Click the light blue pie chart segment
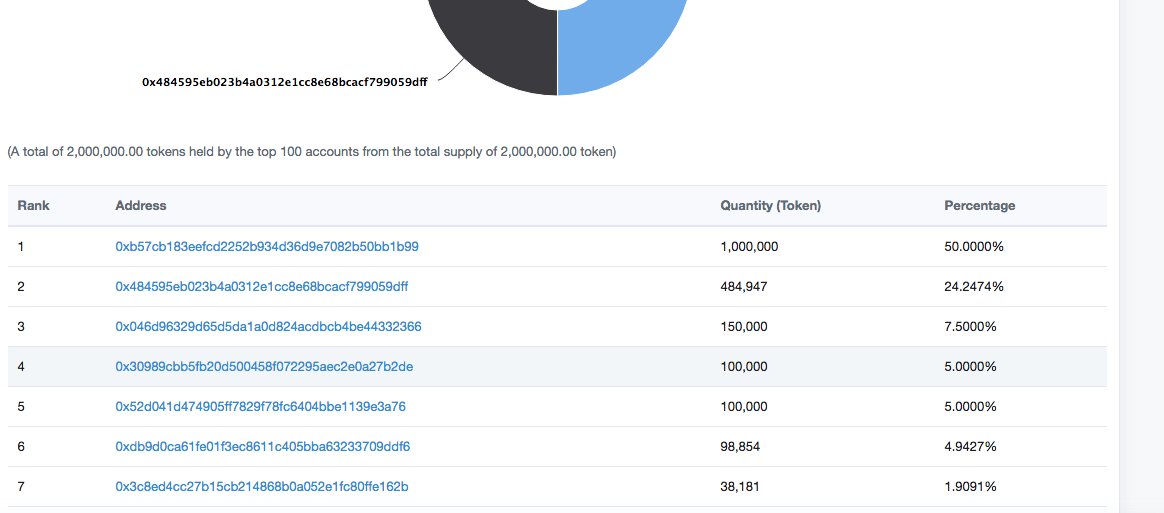1164x513 pixels. coord(620,50)
